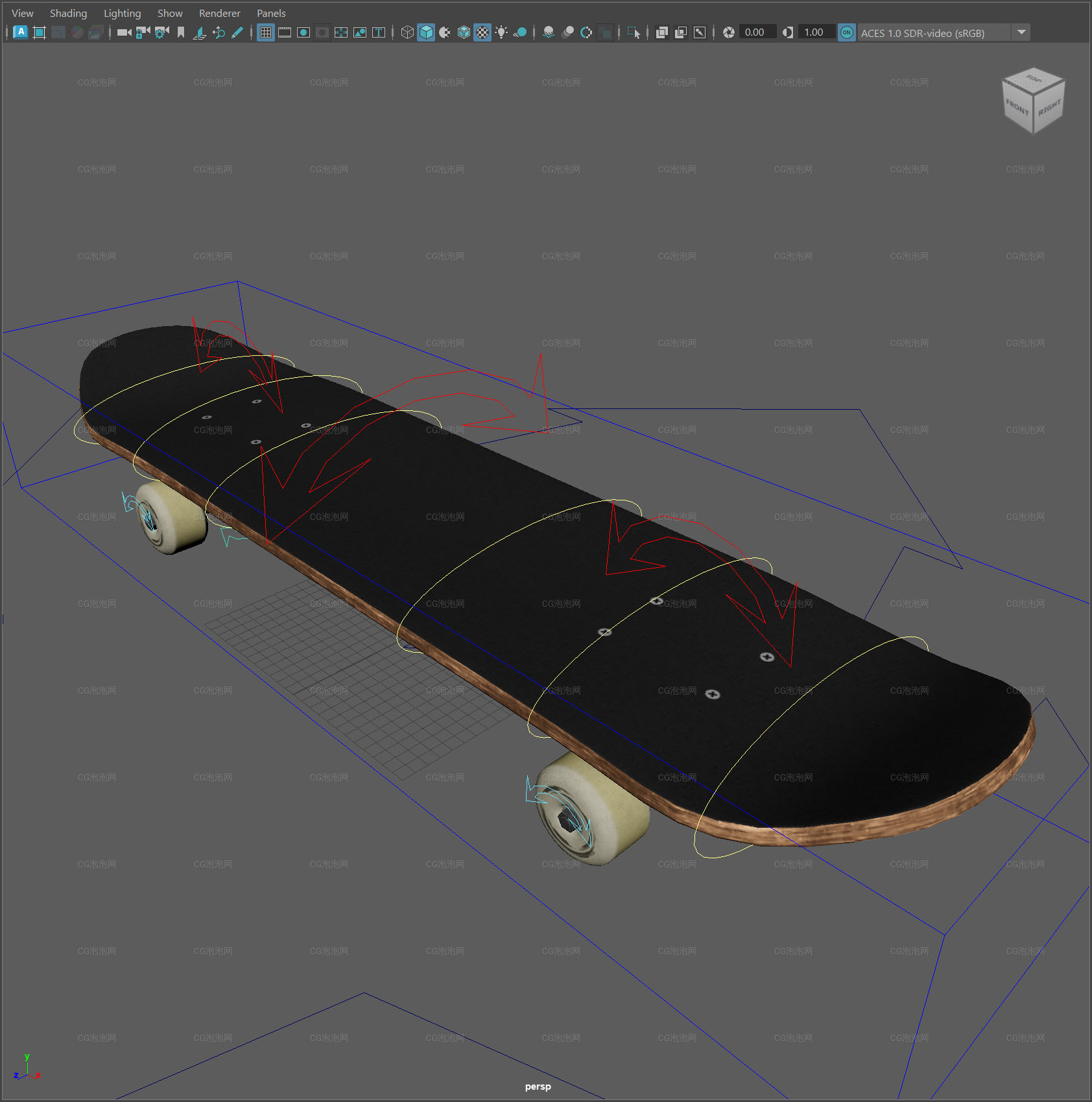Activate the Grease Pencil icon
The height and width of the screenshot is (1102, 1092).
point(237,32)
